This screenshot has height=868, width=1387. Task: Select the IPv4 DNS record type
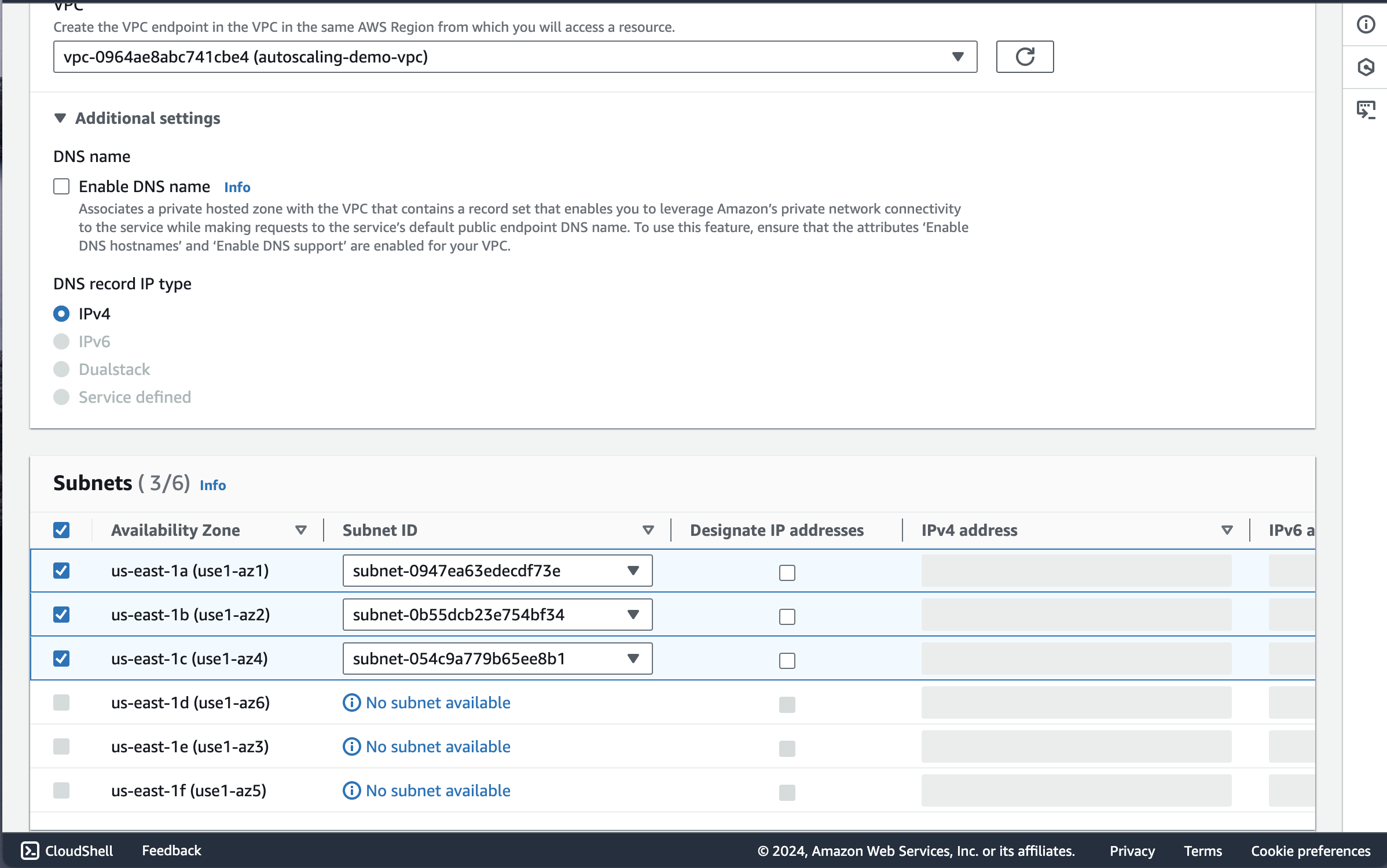point(61,314)
